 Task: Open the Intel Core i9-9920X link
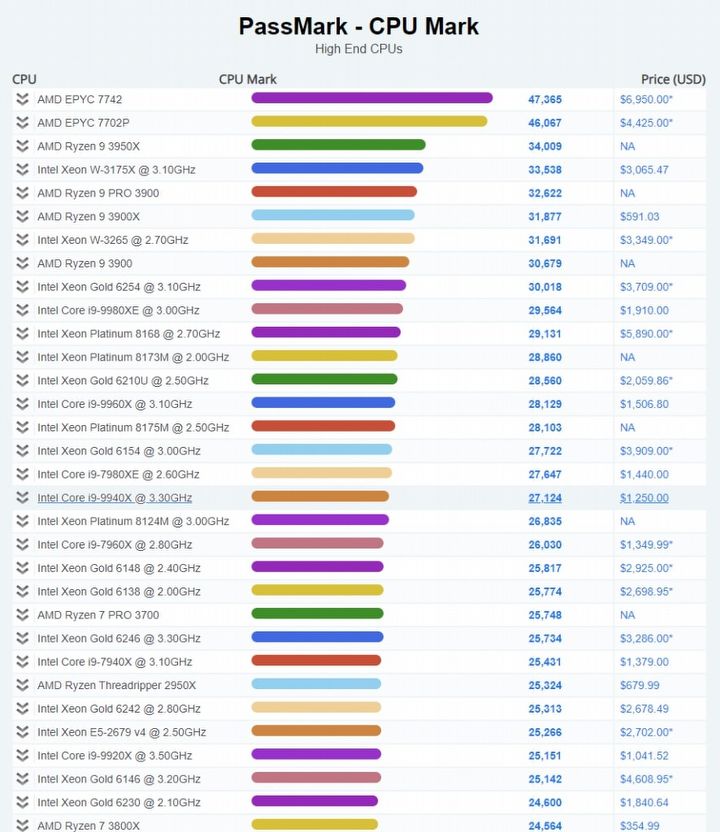point(115,756)
